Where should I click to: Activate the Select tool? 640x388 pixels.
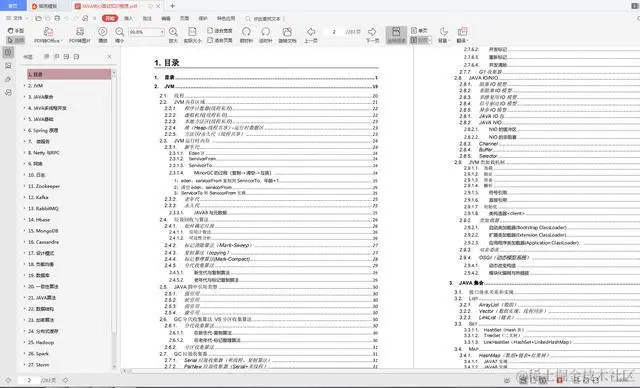tap(16, 40)
